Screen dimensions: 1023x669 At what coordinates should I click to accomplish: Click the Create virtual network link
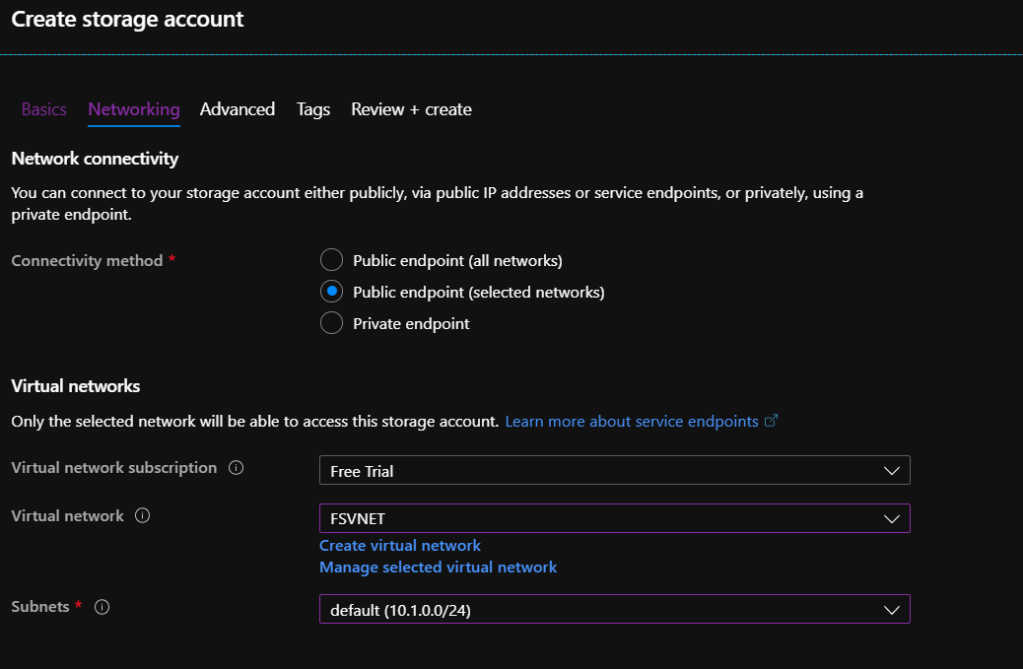point(400,545)
